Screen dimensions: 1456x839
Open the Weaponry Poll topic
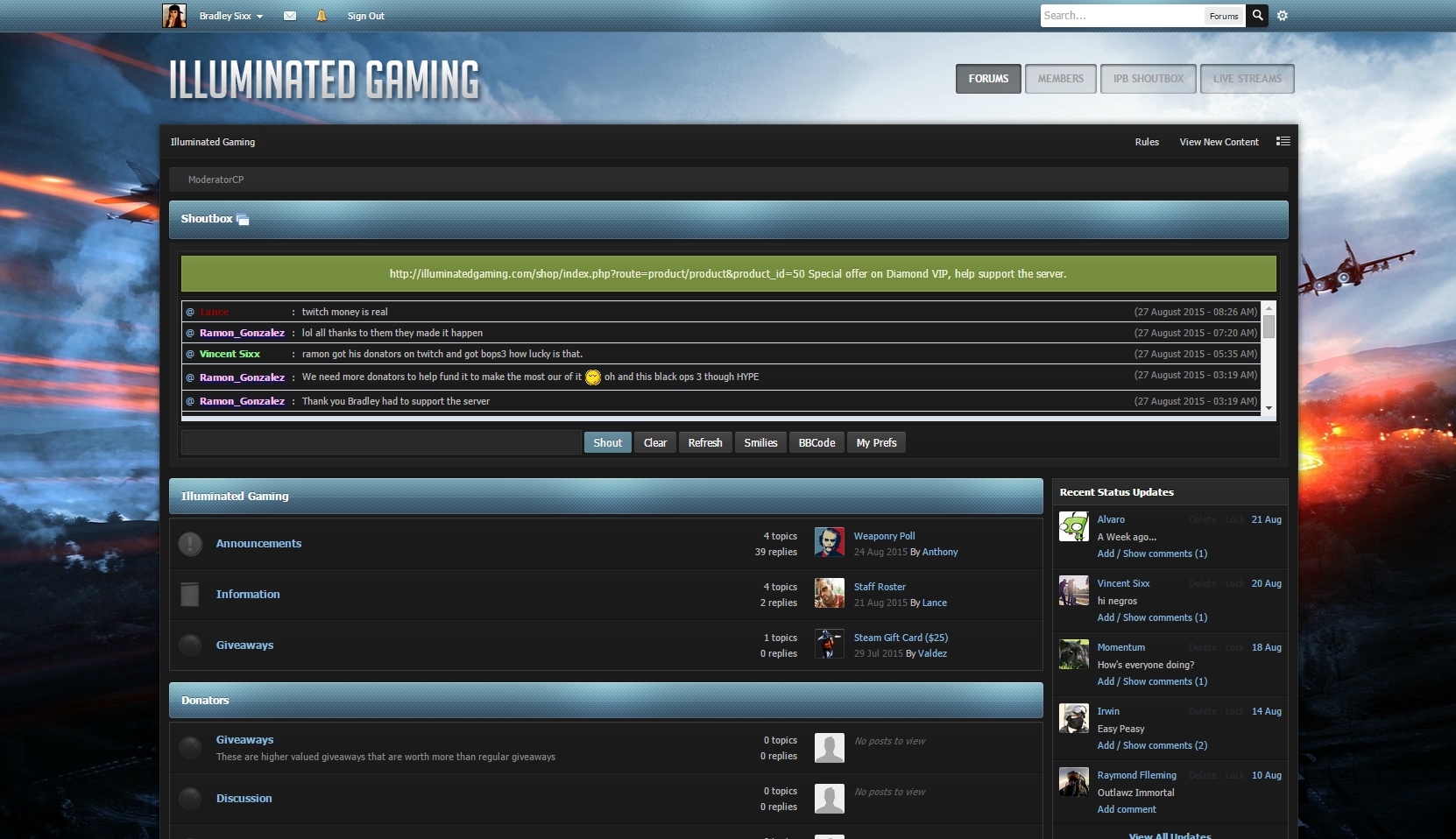click(884, 536)
